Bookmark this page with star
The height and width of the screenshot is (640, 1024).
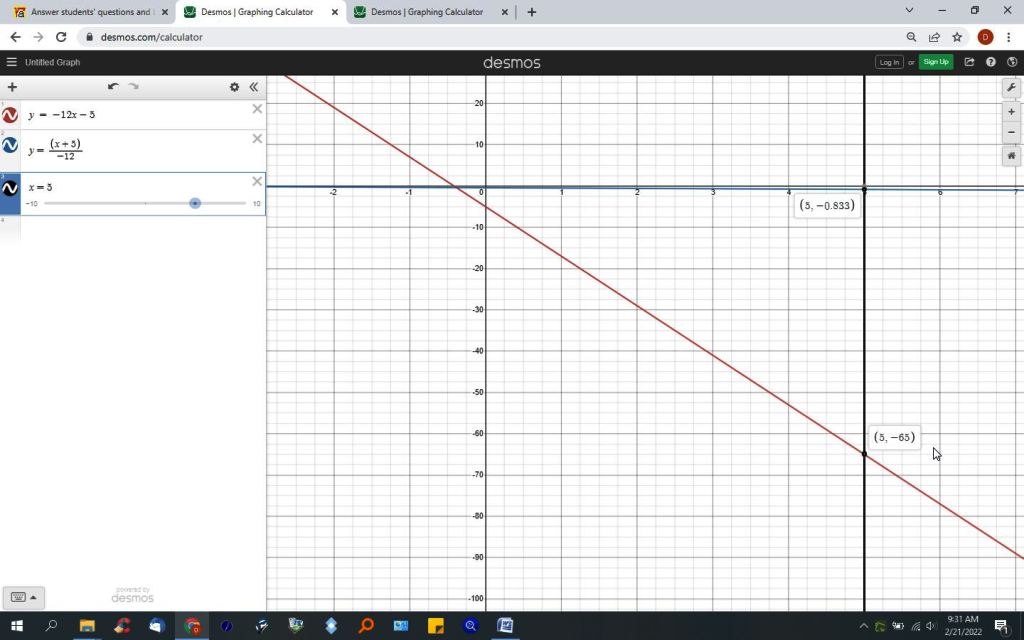click(x=957, y=37)
